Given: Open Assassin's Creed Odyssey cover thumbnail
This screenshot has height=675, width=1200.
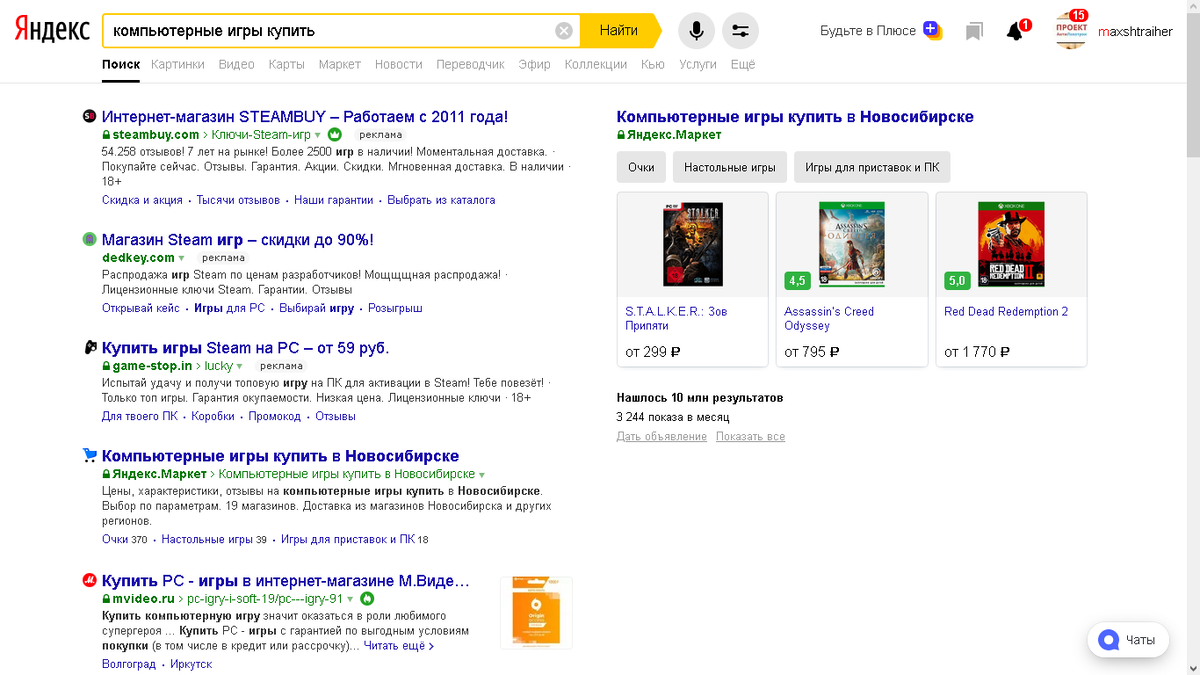Looking at the screenshot, I should click(x=852, y=244).
